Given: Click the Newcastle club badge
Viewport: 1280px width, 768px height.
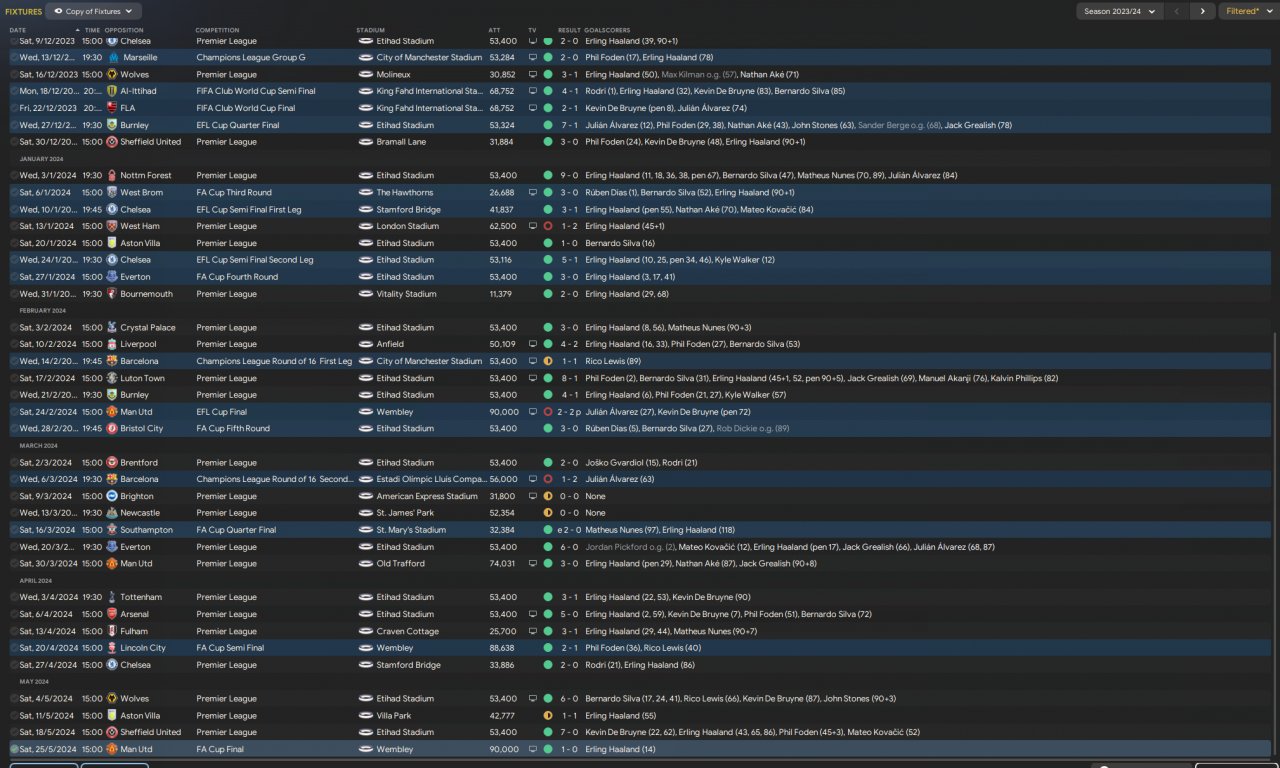Looking at the screenshot, I should (x=112, y=513).
